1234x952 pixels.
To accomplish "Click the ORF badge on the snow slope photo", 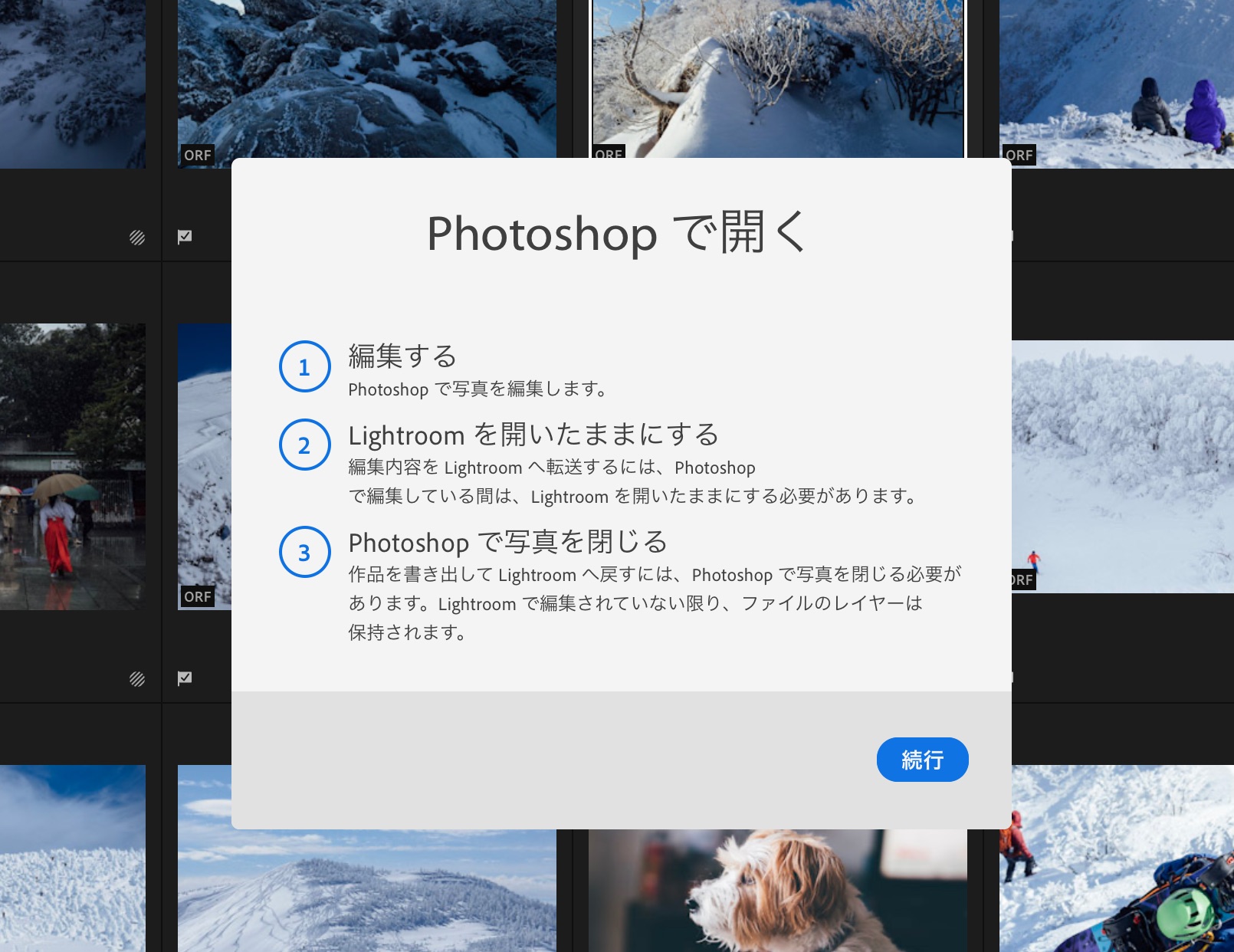I will coord(197,596).
